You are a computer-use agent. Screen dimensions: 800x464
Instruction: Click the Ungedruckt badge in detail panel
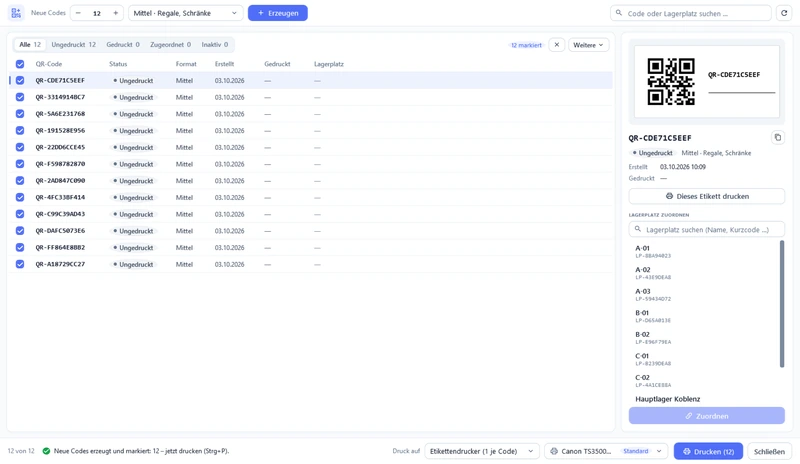pos(653,153)
